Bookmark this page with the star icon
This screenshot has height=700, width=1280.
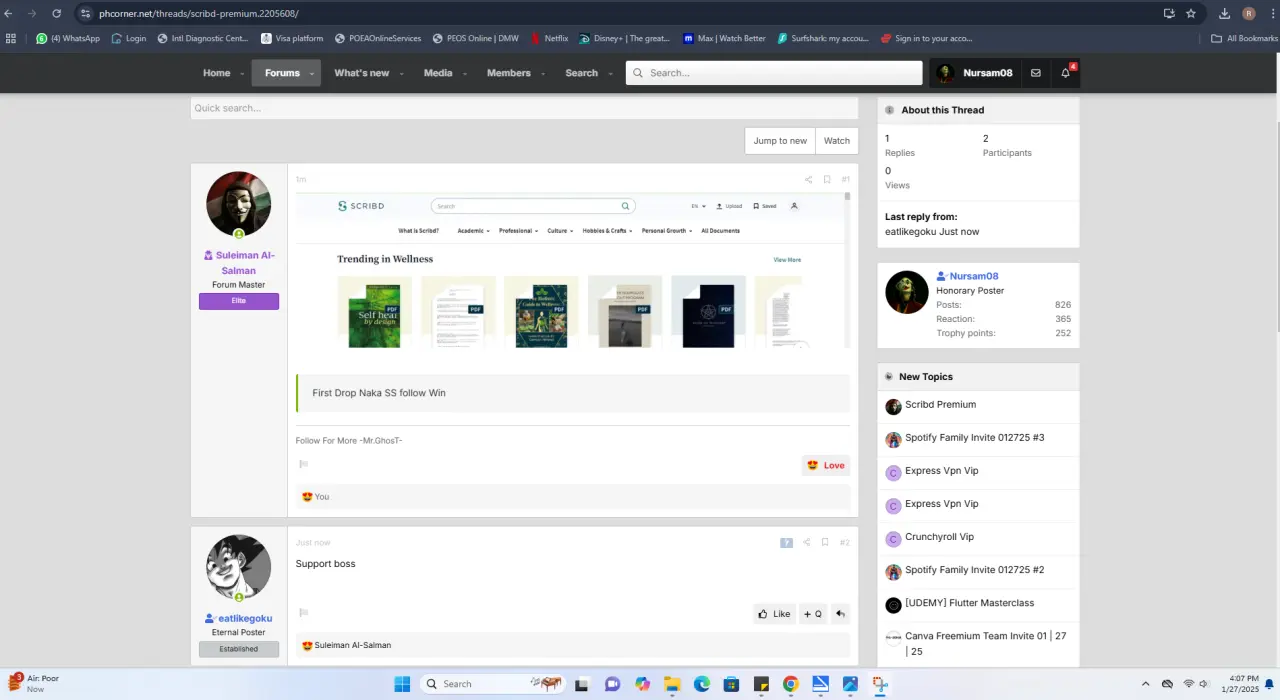(x=1191, y=13)
